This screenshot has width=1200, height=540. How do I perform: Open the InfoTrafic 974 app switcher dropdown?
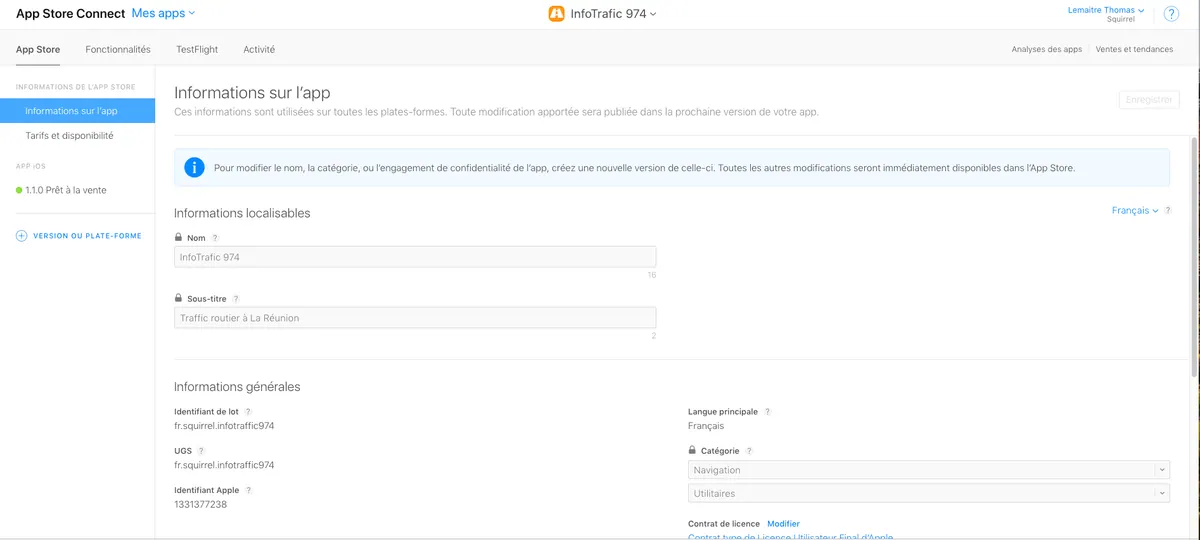tap(612, 14)
